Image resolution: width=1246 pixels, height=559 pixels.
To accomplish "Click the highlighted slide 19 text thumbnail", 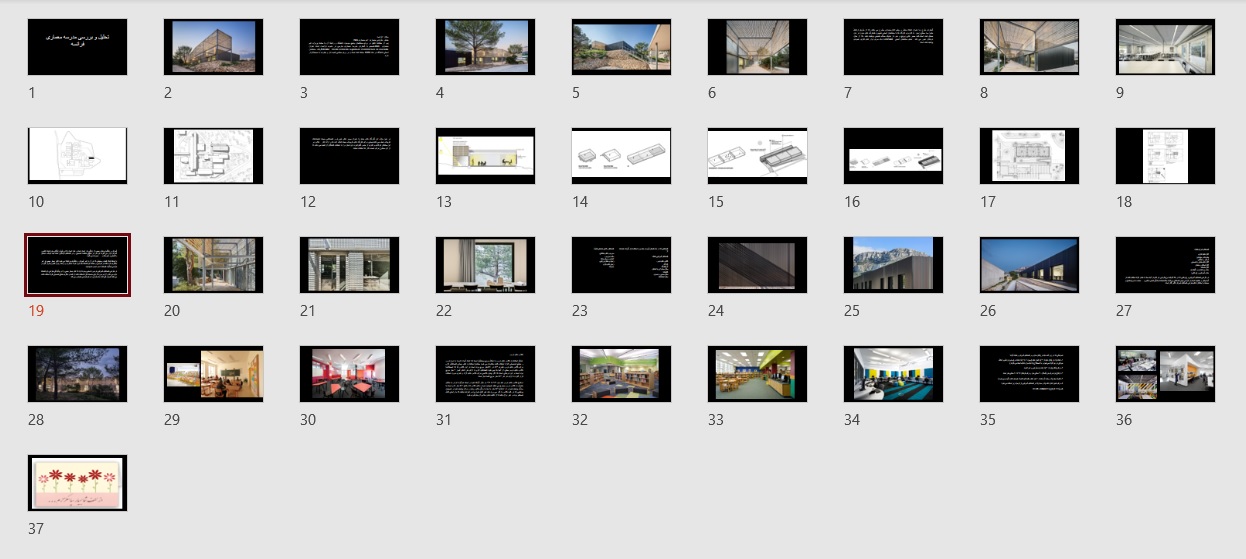I will tap(77, 265).
